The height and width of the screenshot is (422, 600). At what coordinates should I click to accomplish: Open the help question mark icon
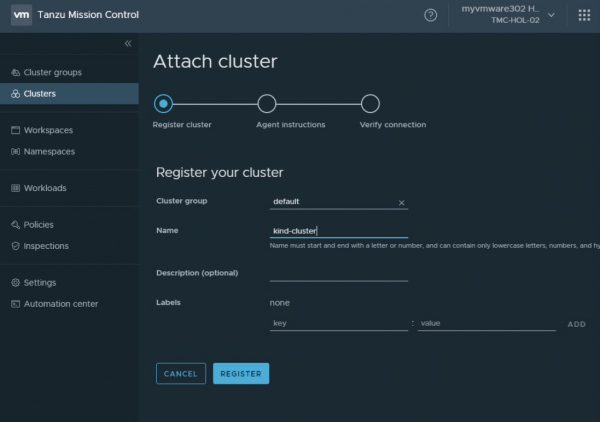(x=431, y=15)
